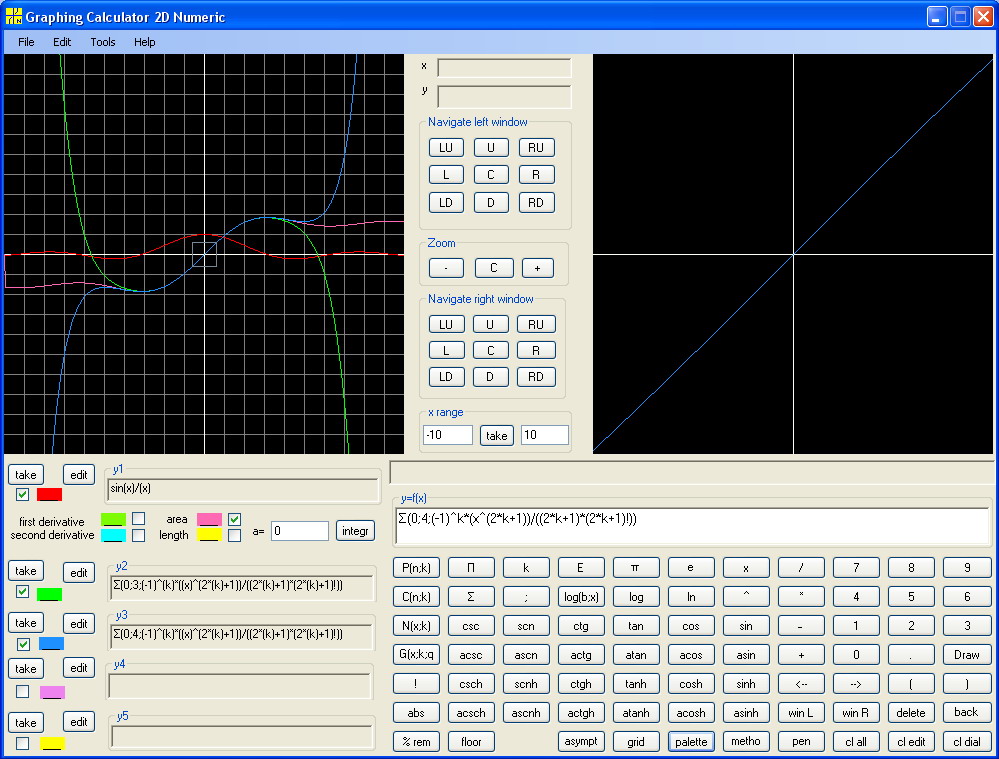Click the right arrow cursor key
This screenshot has width=999, height=759.
click(856, 684)
